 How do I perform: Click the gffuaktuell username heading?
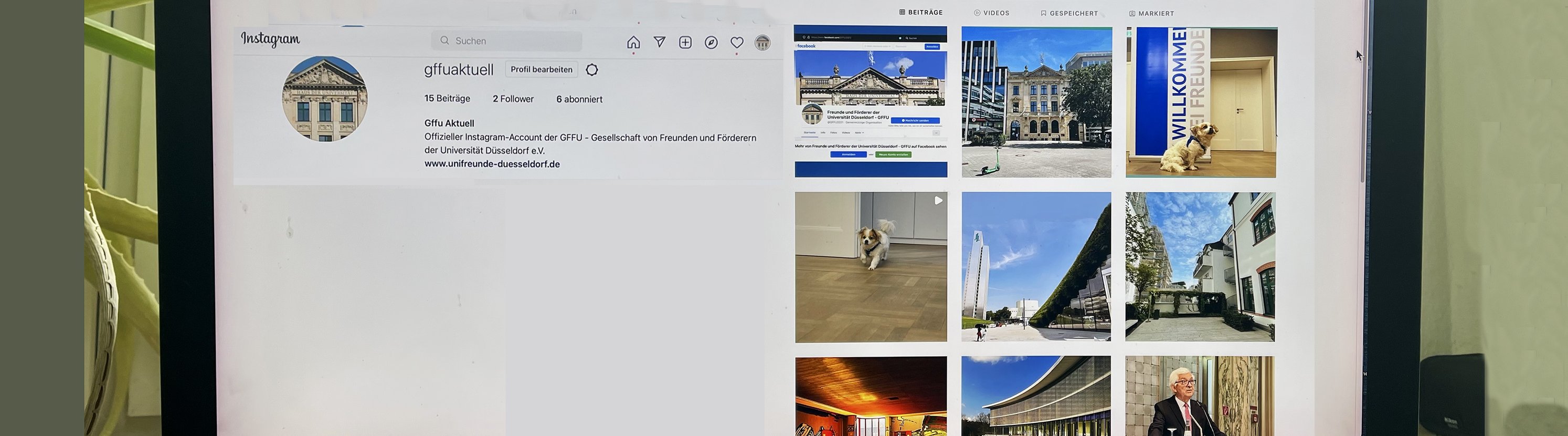pos(459,70)
